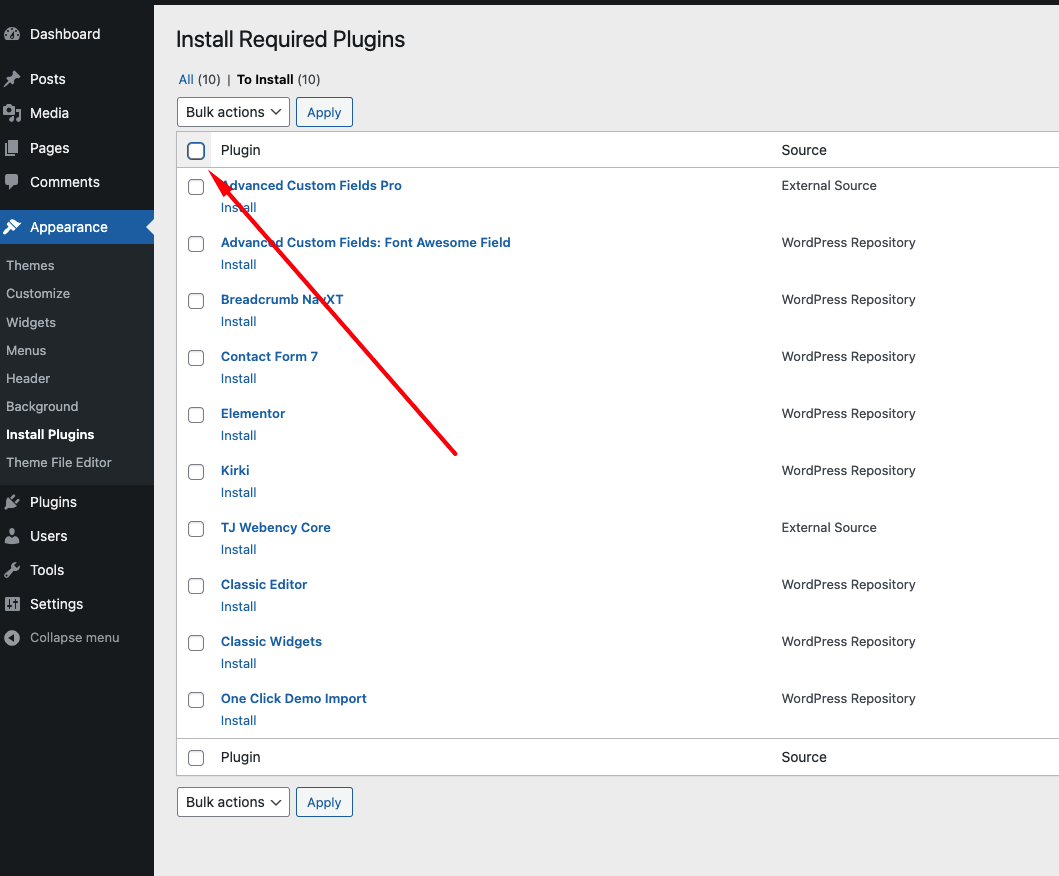Click Install under Contact Form 7
The height and width of the screenshot is (876, 1059).
pyautogui.click(x=238, y=378)
